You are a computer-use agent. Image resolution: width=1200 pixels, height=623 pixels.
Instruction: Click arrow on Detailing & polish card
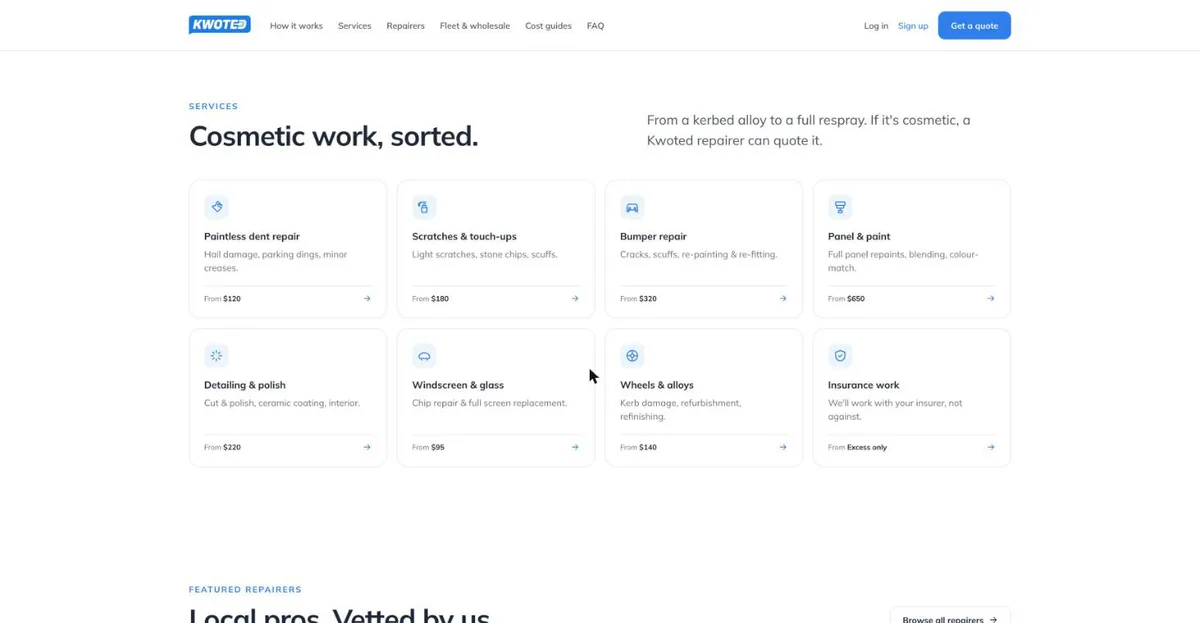tap(367, 447)
